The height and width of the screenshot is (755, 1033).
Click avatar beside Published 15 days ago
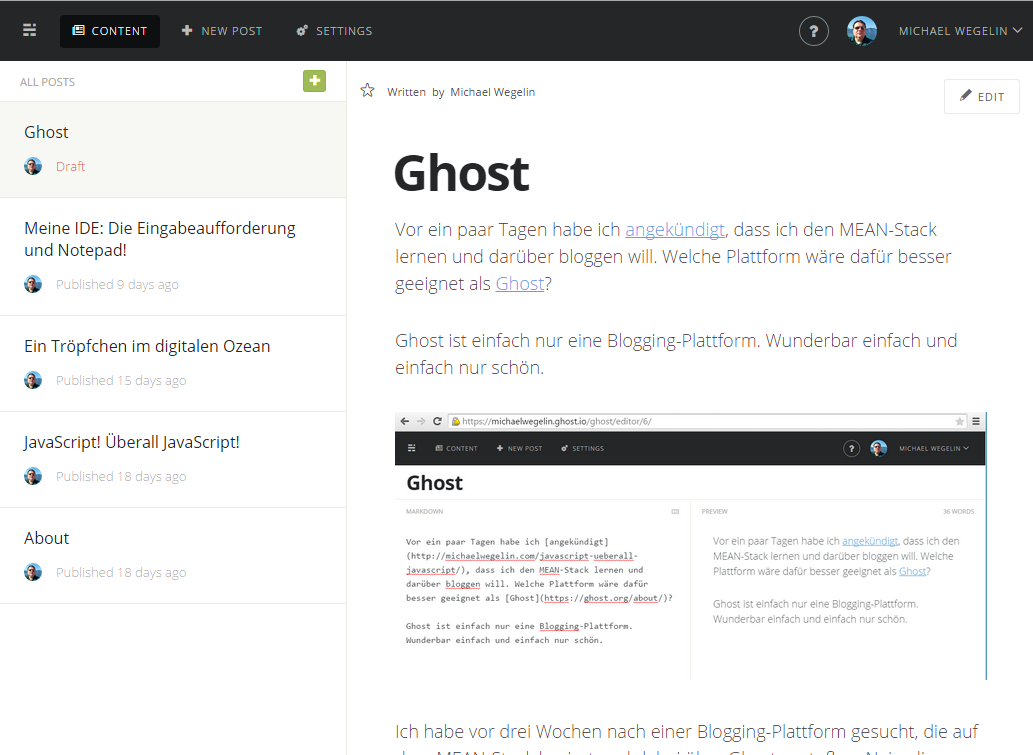point(33,380)
